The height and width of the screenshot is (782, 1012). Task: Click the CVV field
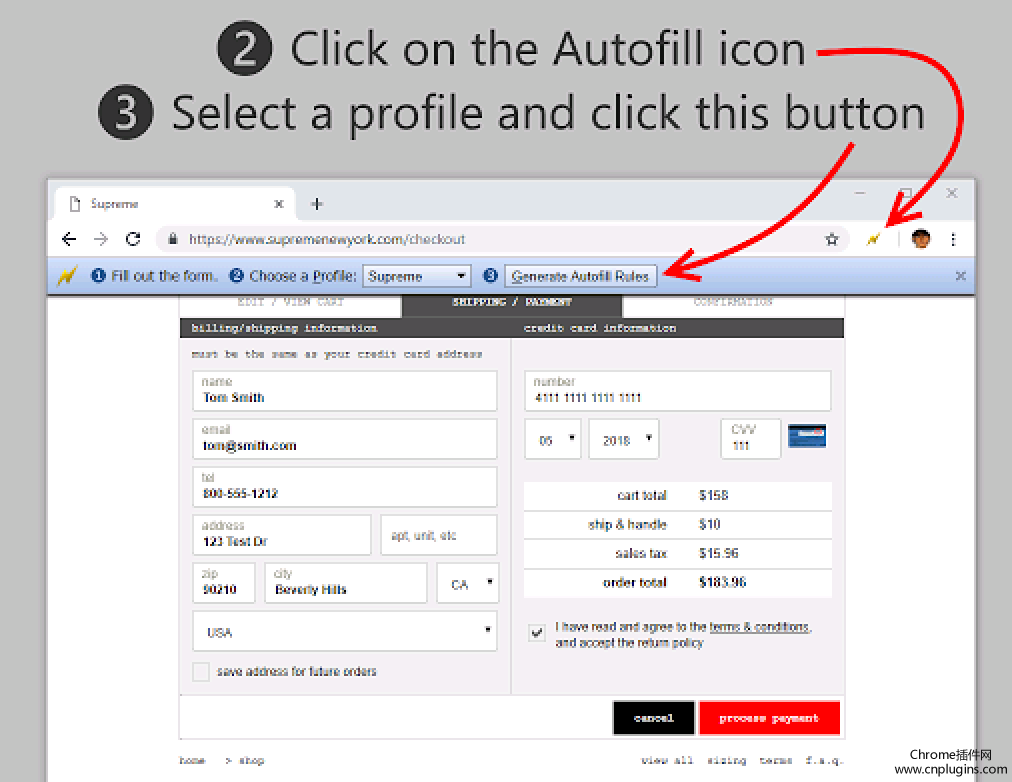click(751, 439)
